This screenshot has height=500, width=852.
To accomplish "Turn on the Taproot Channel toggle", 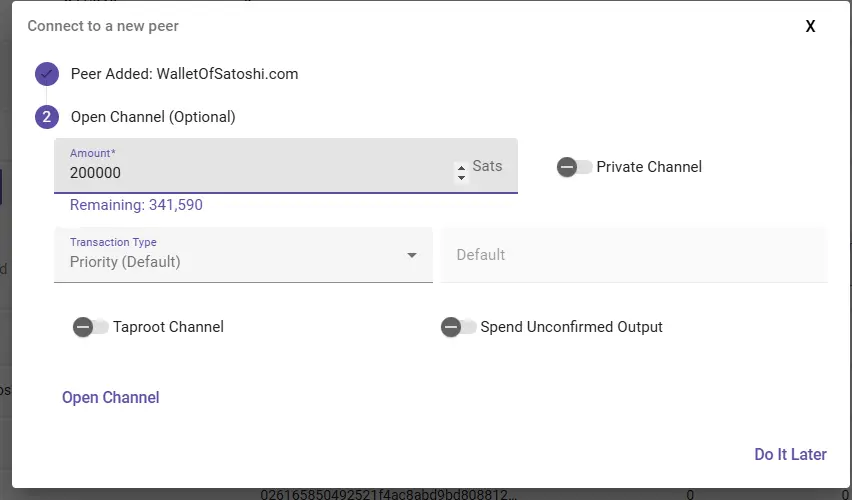I will click(x=91, y=327).
